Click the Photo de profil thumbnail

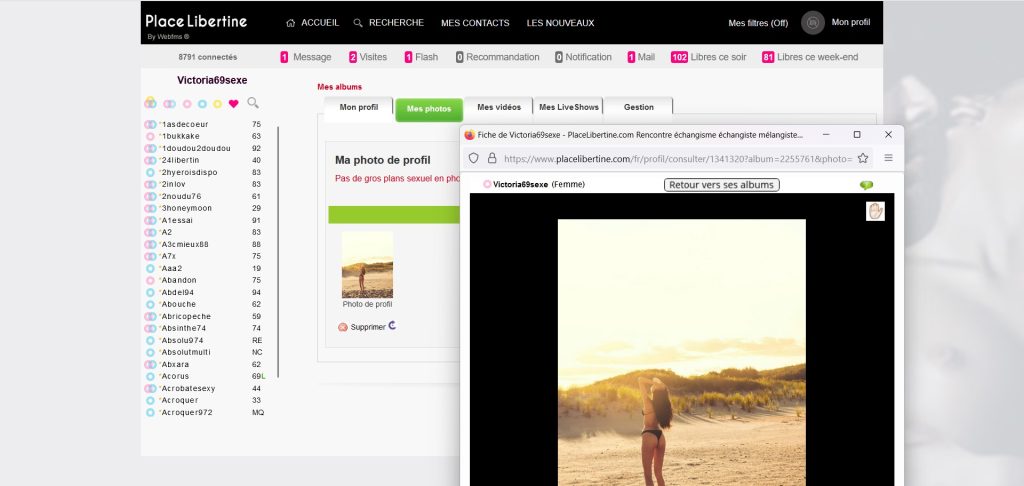367,265
